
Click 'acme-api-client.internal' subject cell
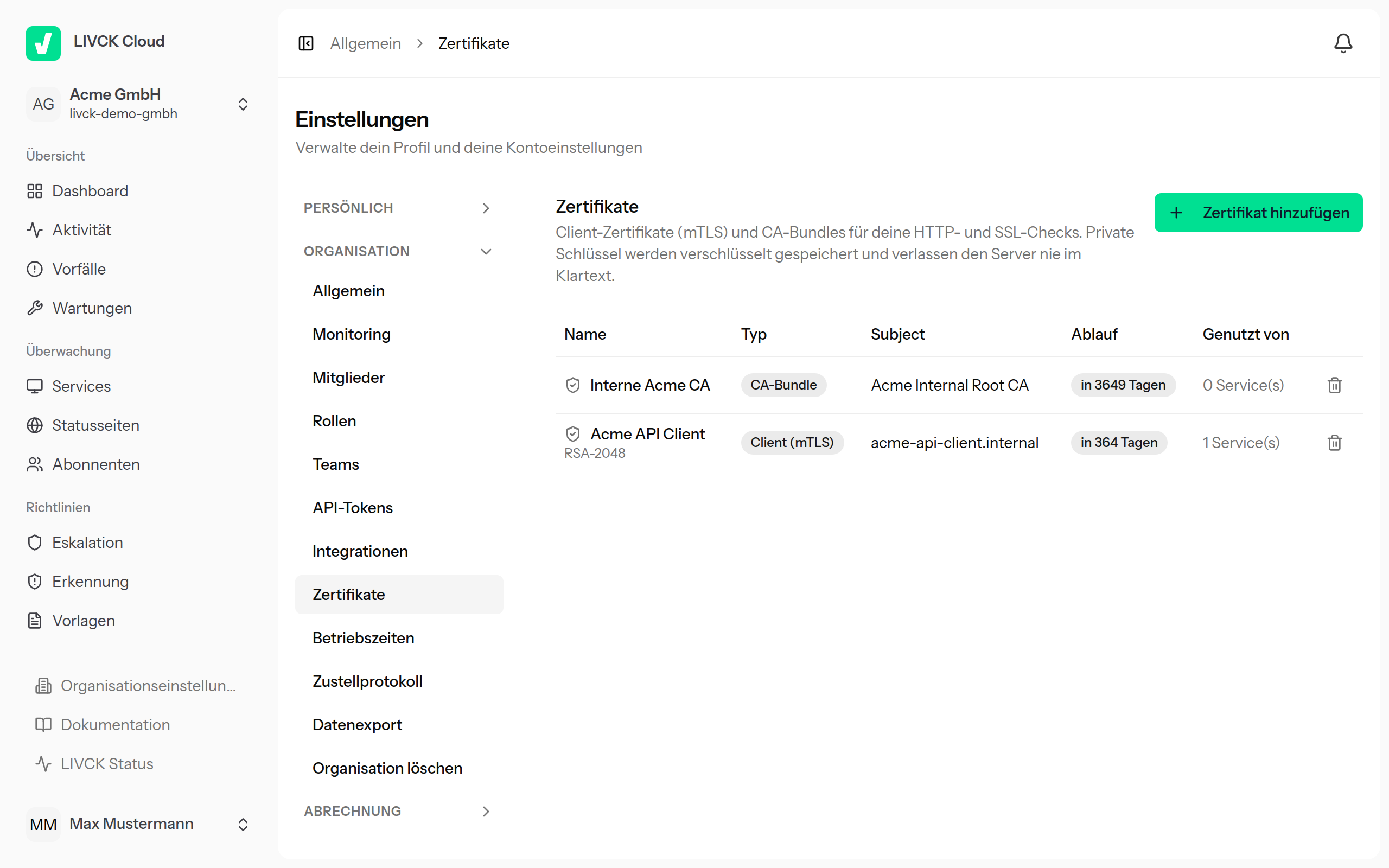pyautogui.click(x=954, y=443)
